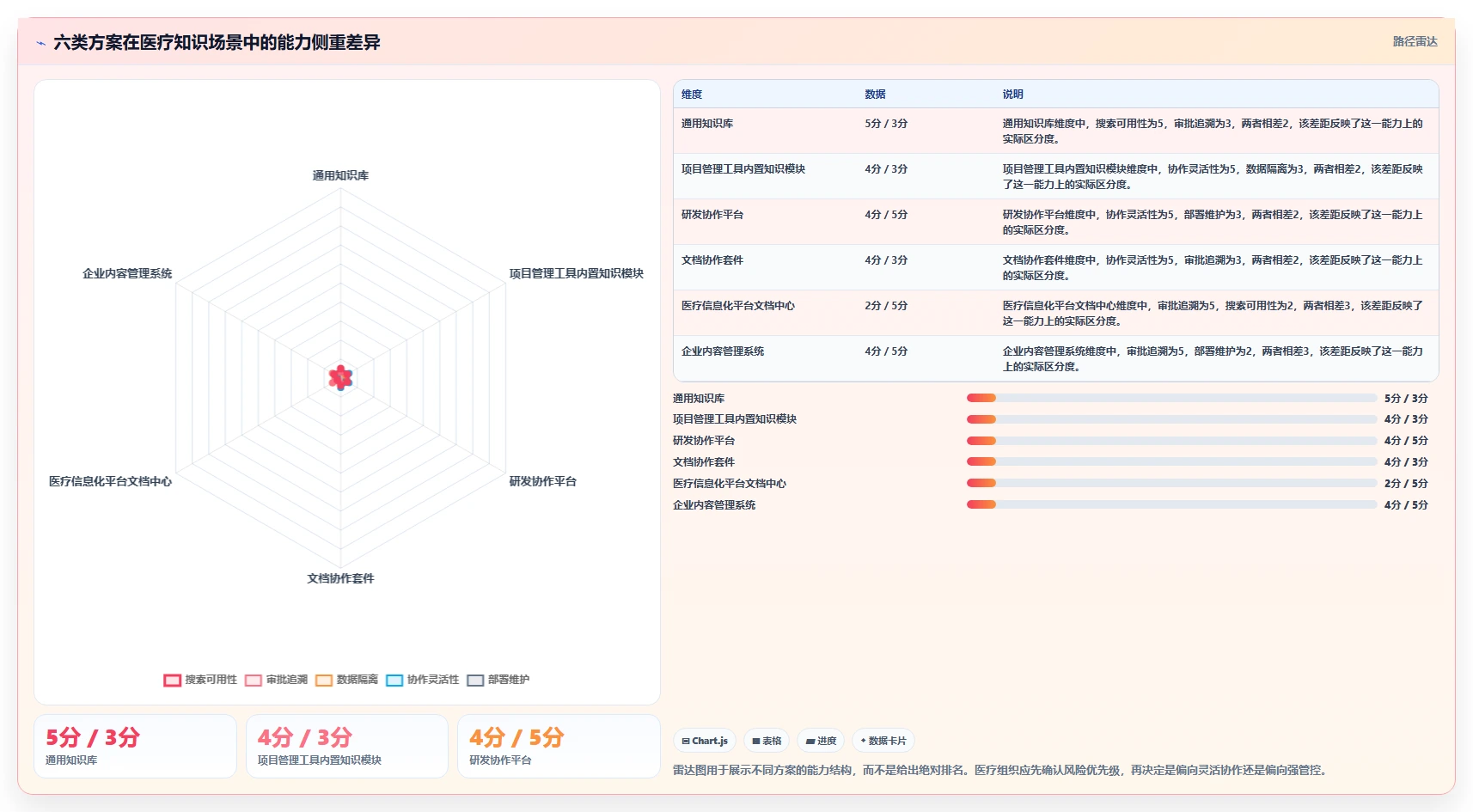Click the Chart.js chip
Screen dimensions: 1473x812
point(705,741)
